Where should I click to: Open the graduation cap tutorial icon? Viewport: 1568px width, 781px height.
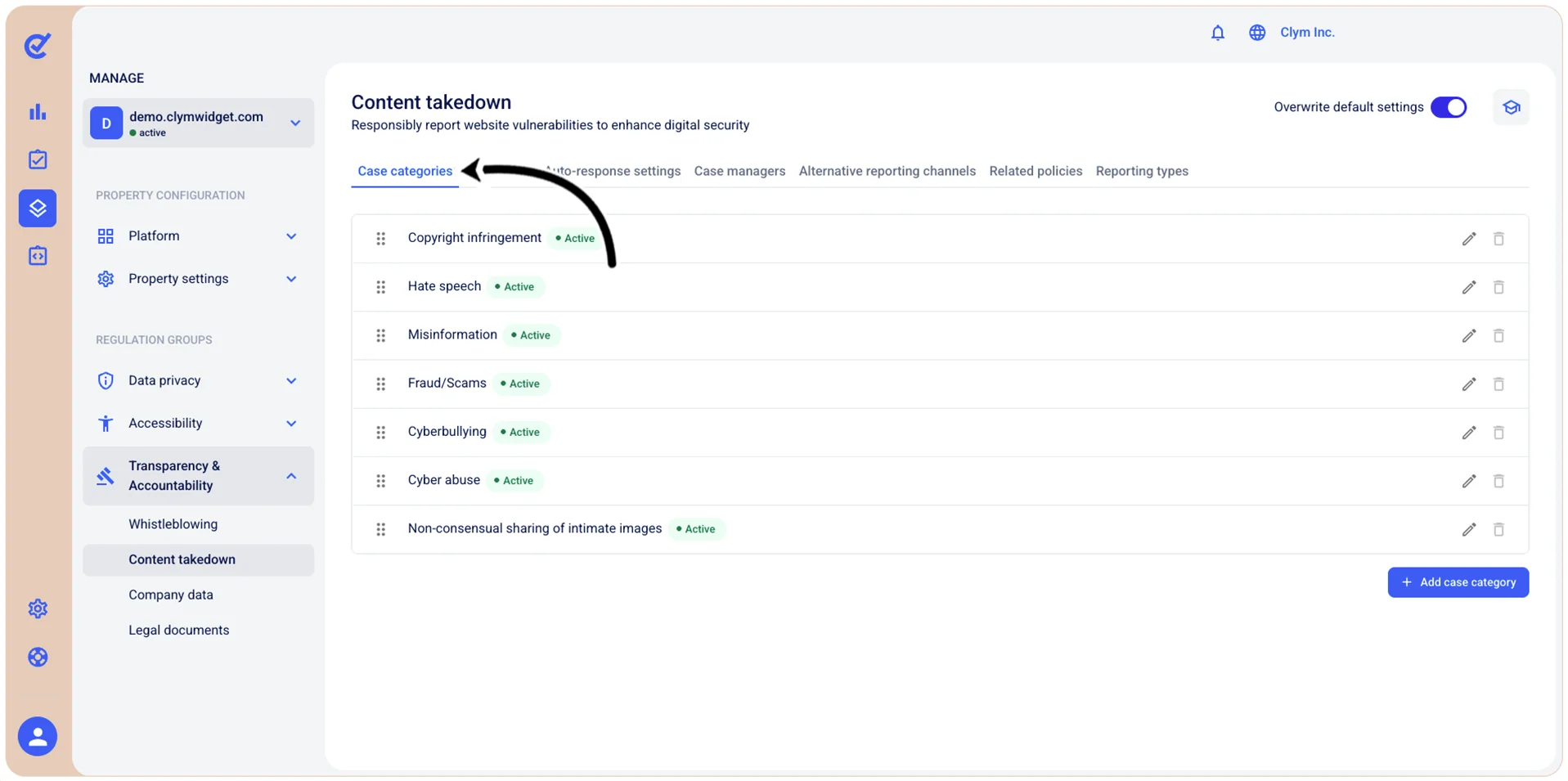click(x=1511, y=107)
